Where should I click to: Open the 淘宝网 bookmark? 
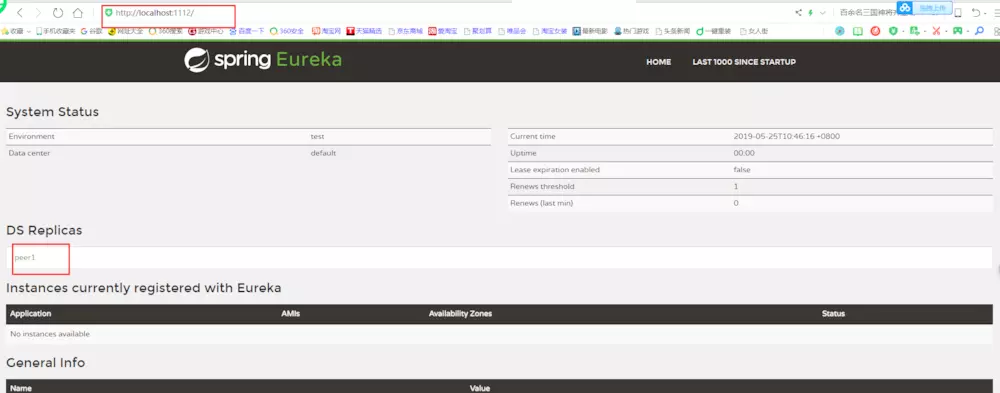click(x=327, y=31)
